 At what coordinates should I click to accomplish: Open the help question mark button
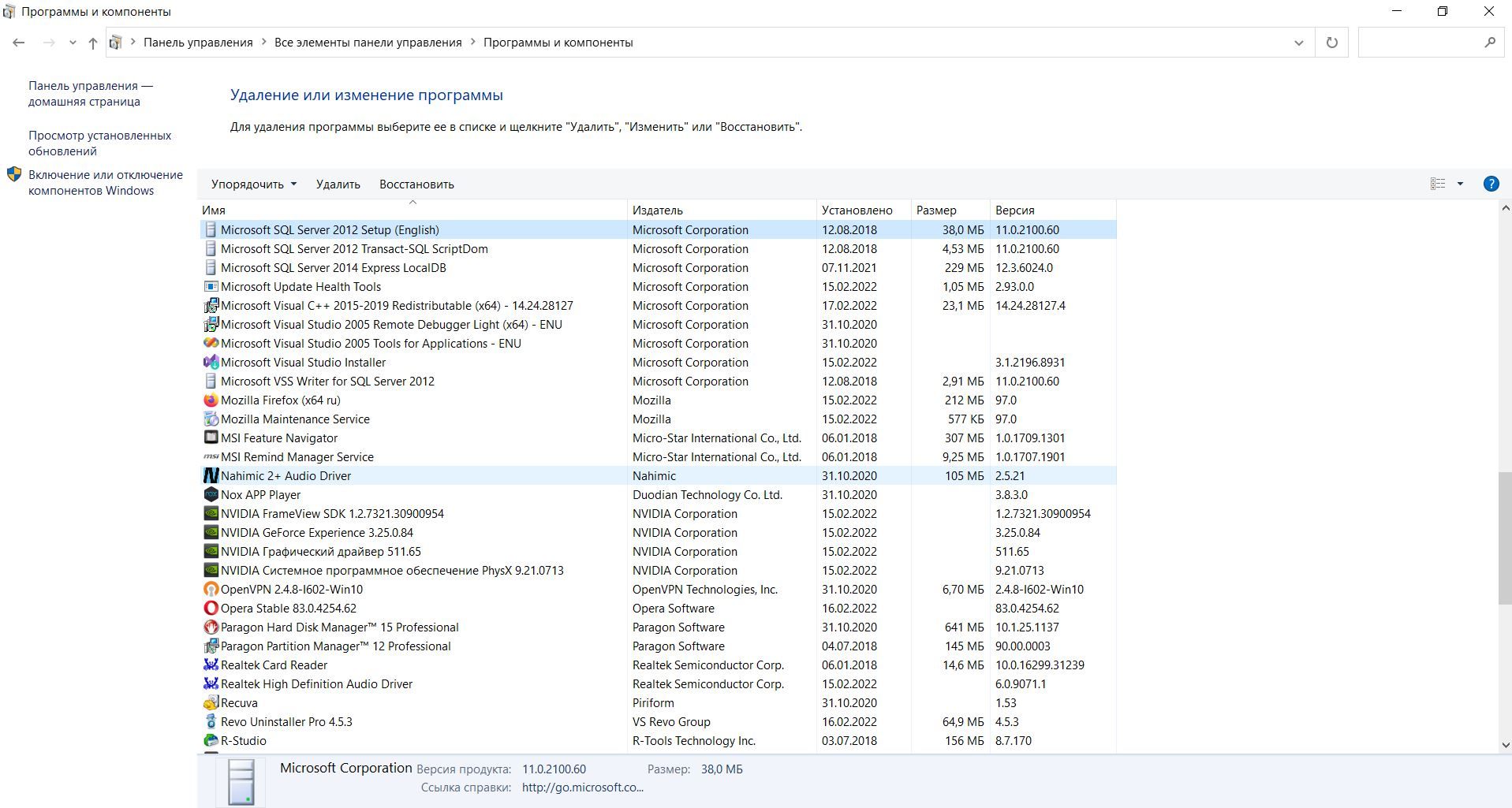click(x=1491, y=184)
